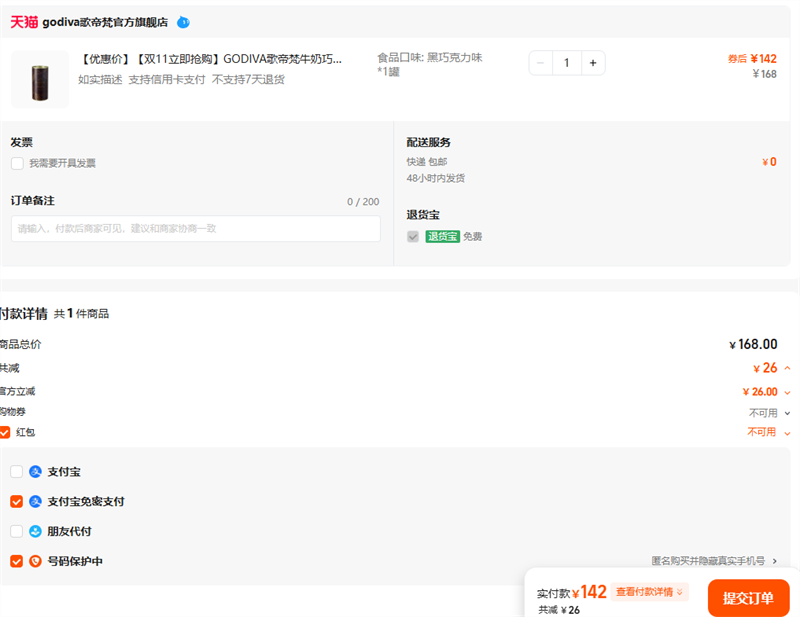Open the GODIVA product thumbnail
Image resolution: width=800 pixels, height=617 pixels.
(40, 79)
